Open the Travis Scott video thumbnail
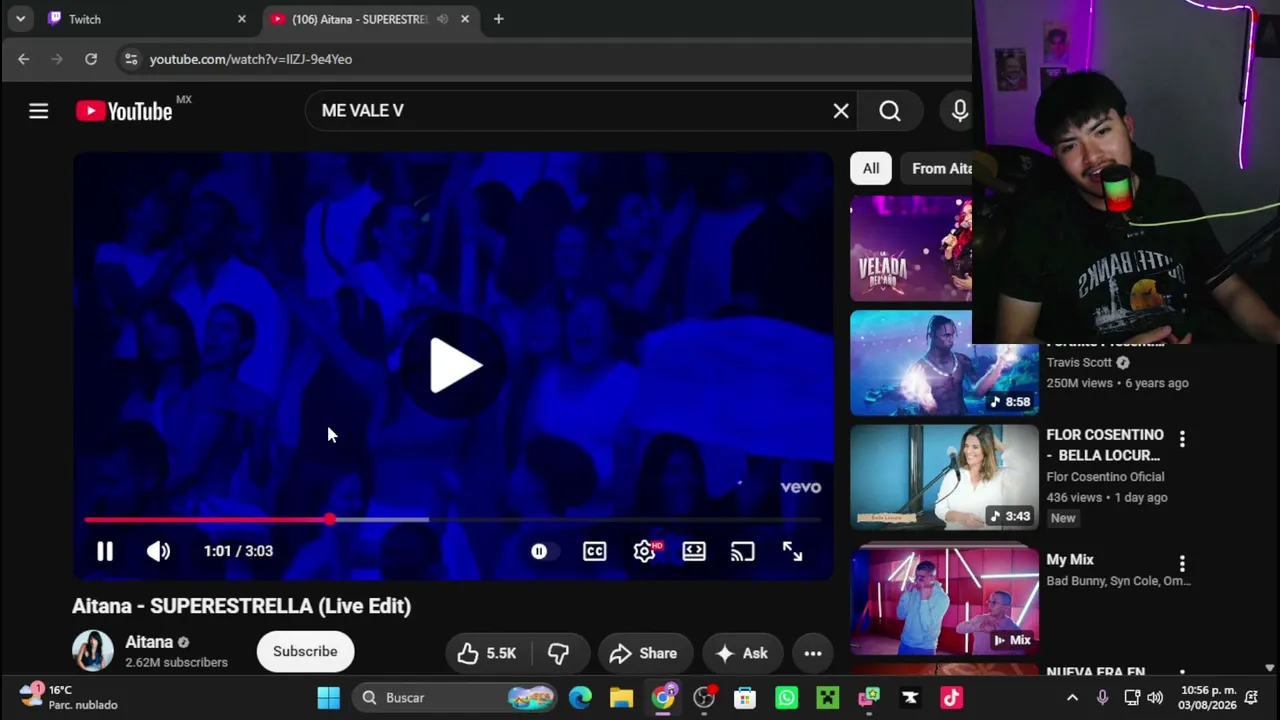 click(944, 363)
